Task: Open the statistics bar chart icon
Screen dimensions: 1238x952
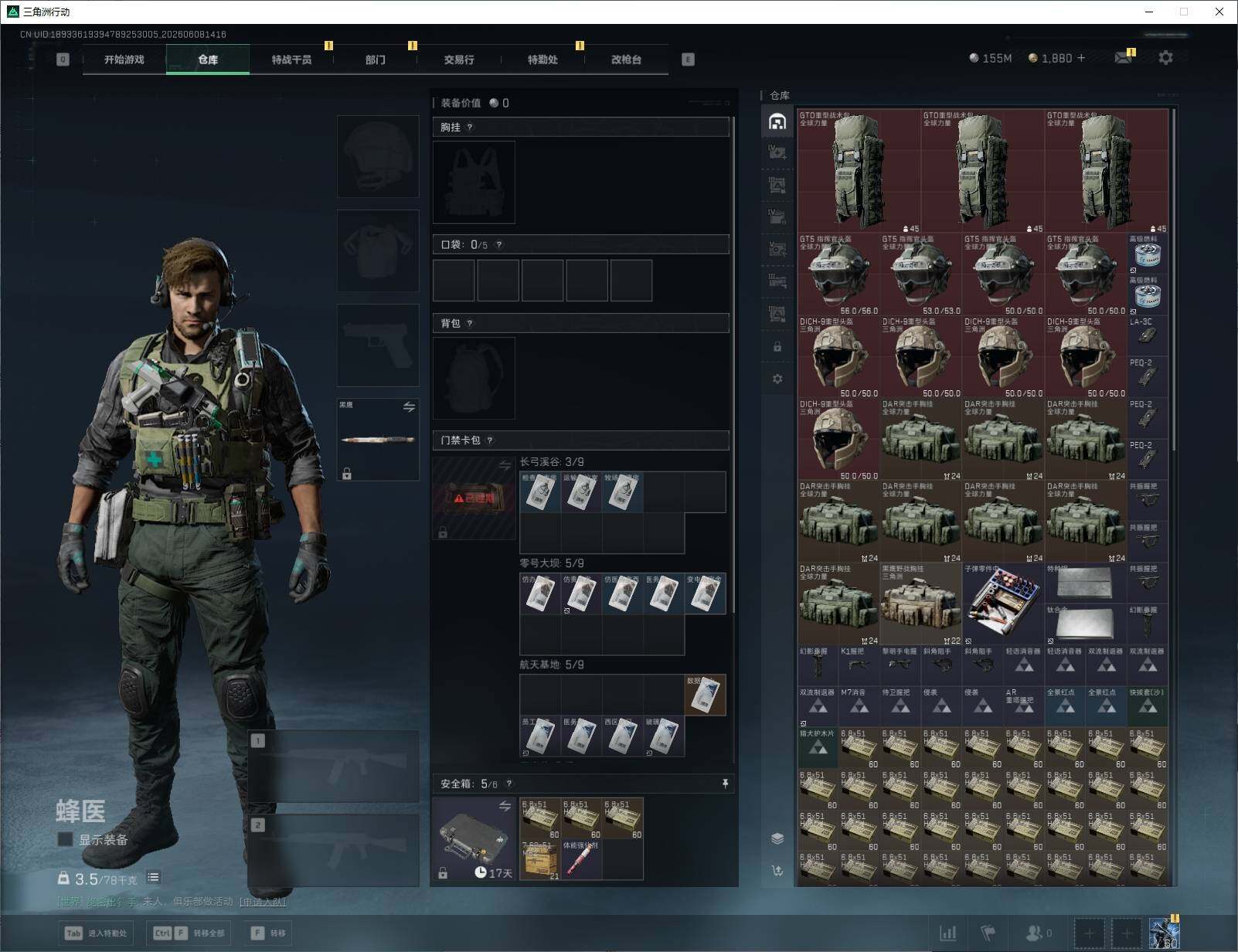Action: 947,933
